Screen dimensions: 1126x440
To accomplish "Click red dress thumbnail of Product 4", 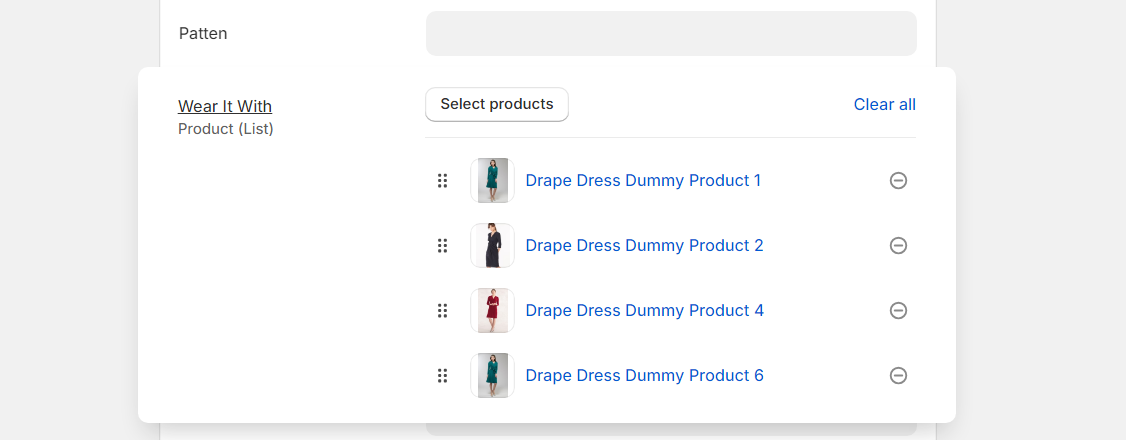I will tap(493, 310).
